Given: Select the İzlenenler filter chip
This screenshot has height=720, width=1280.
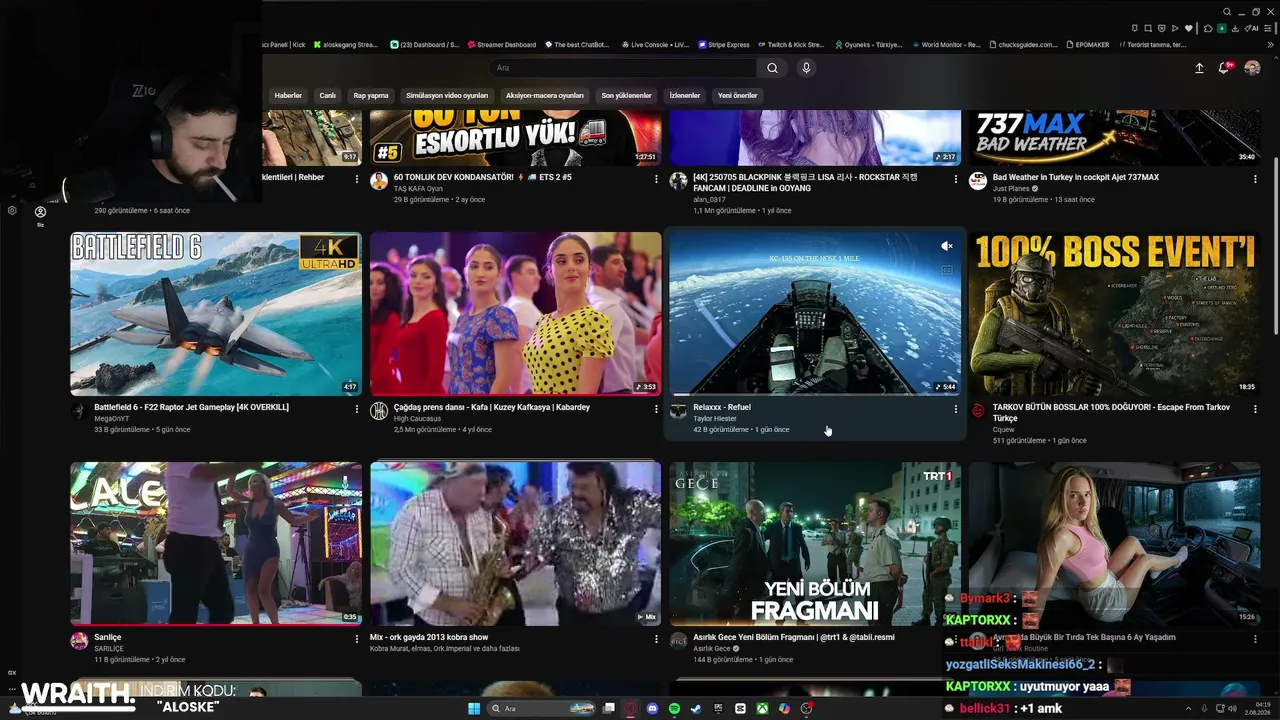Looking at the screenshot, I should (685, 95).
